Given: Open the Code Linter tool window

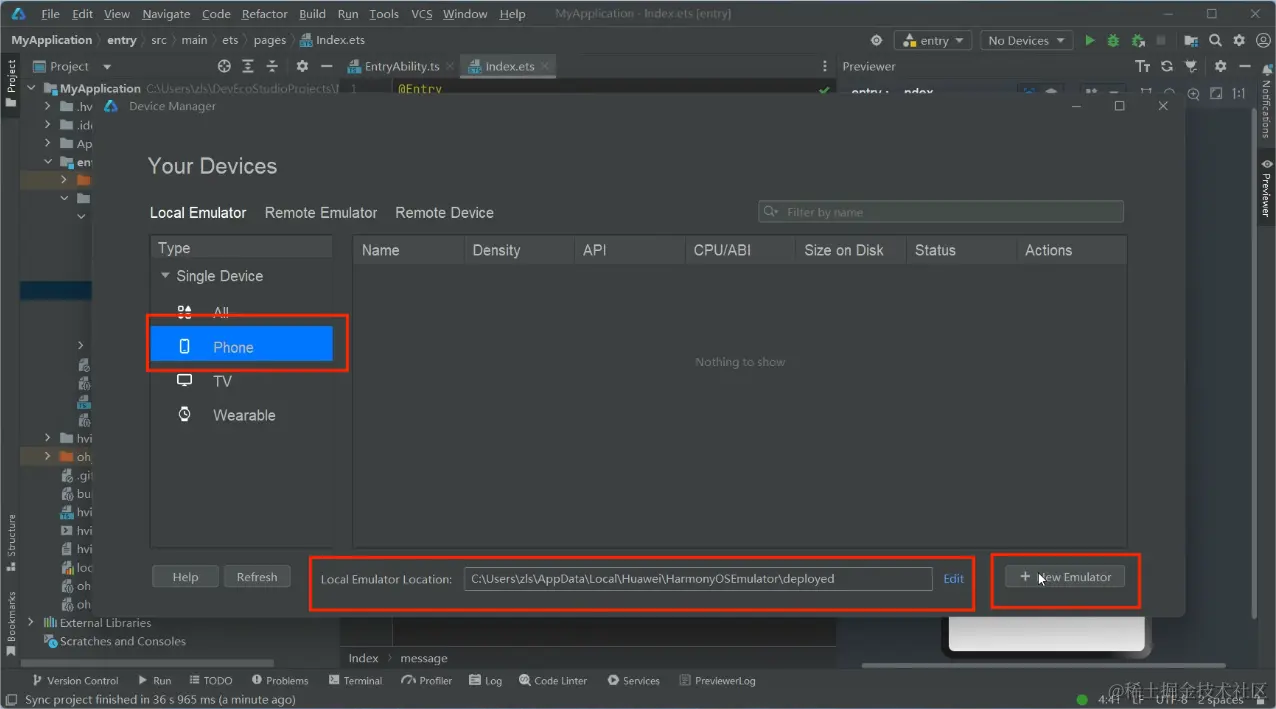Looking at the screenshot, I should (554, 680).
